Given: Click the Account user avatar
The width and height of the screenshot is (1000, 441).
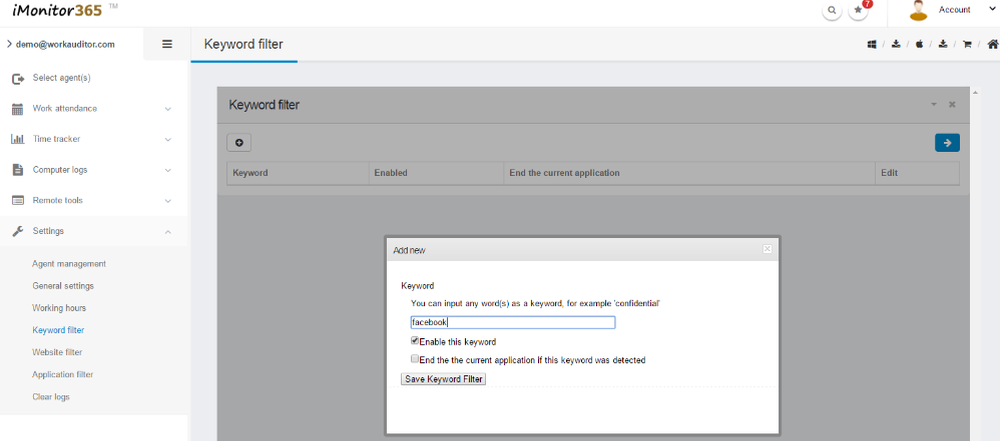Looking at the screenshot, I should click(918, 10).
